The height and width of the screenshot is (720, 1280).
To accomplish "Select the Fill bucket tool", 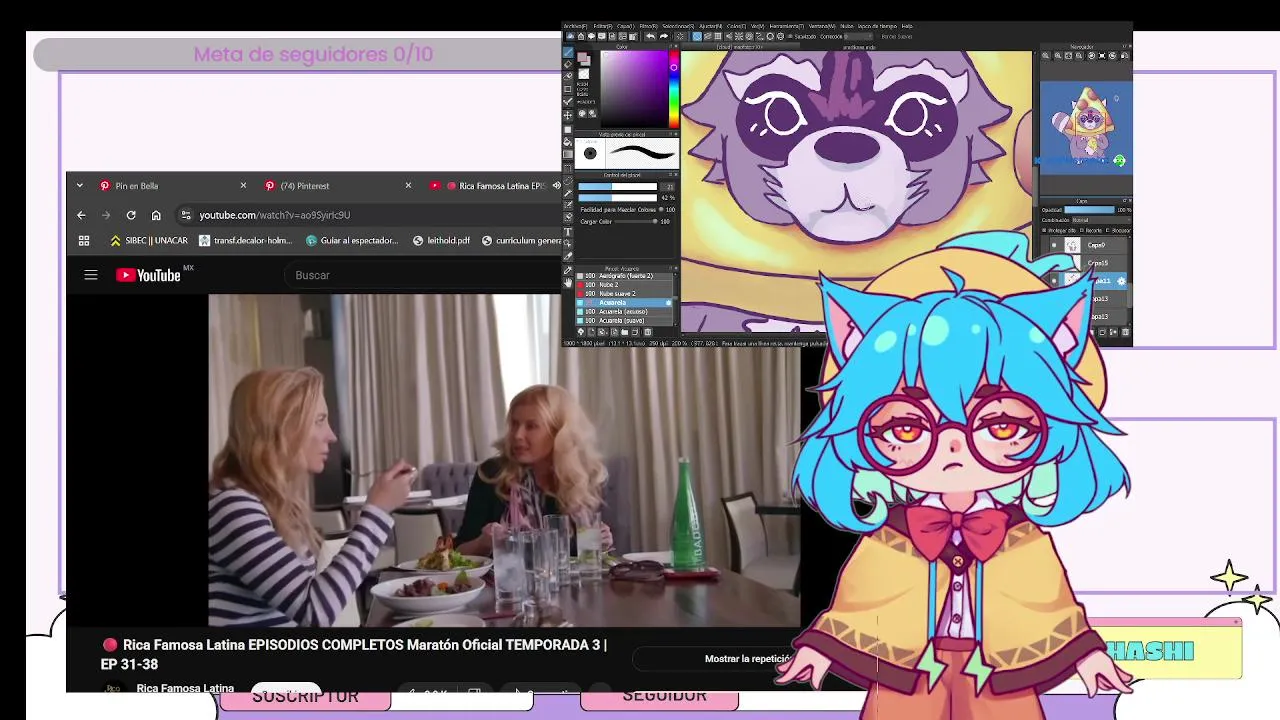I will (x=568, y=141).
